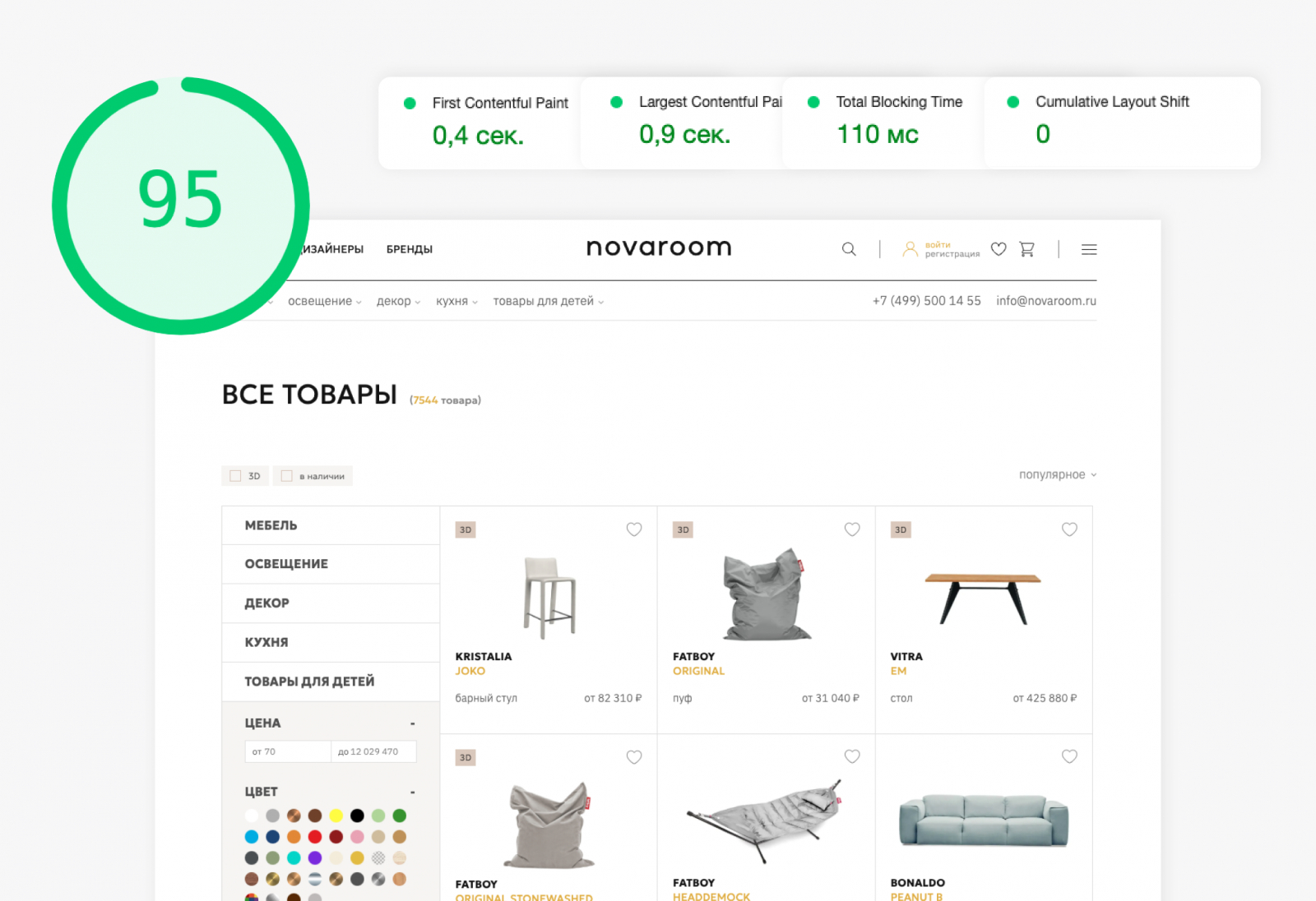Expand the 'освещение' nav dropdown

[324, 302]
